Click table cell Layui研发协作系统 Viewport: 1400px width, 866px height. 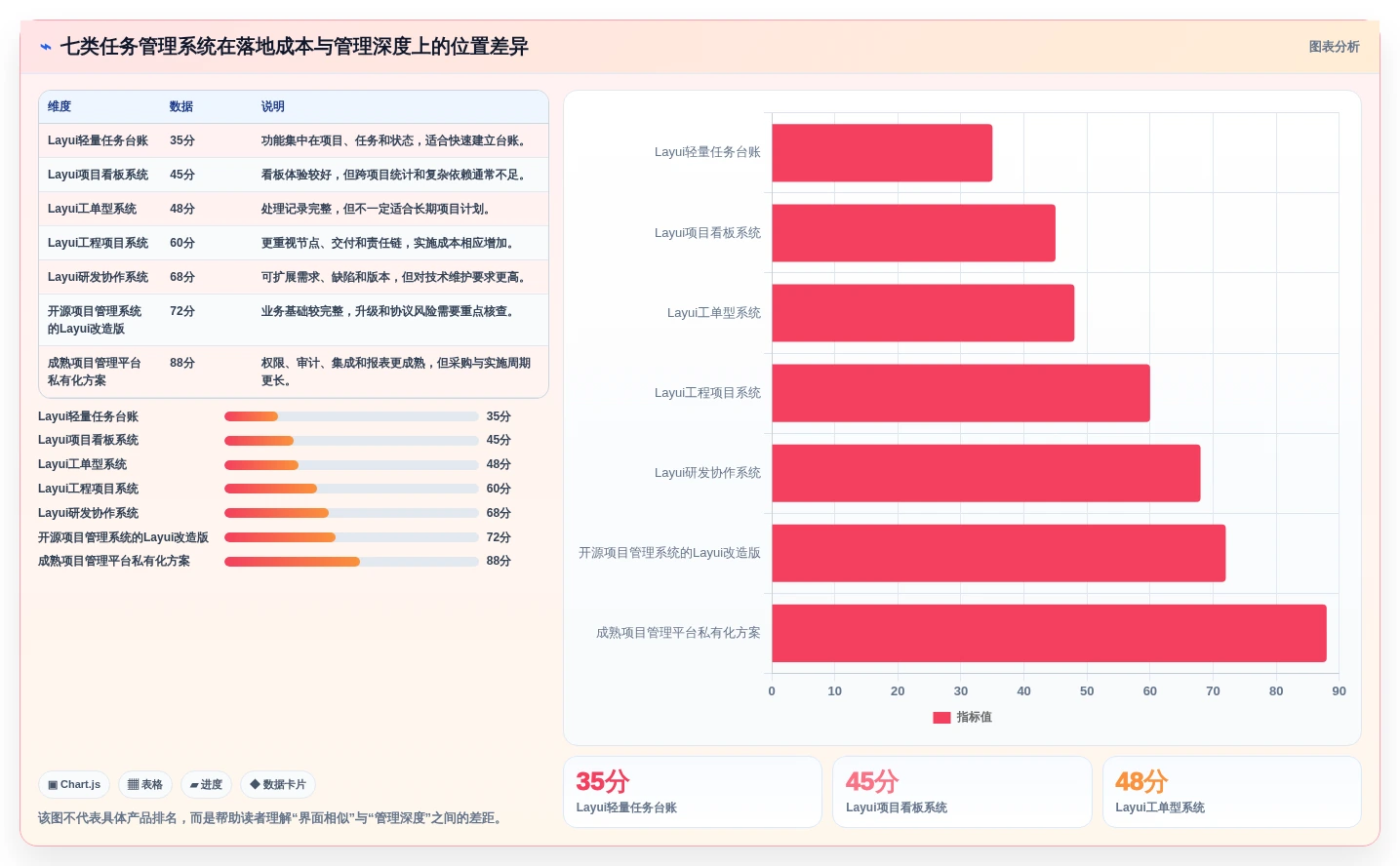point(98,277)
